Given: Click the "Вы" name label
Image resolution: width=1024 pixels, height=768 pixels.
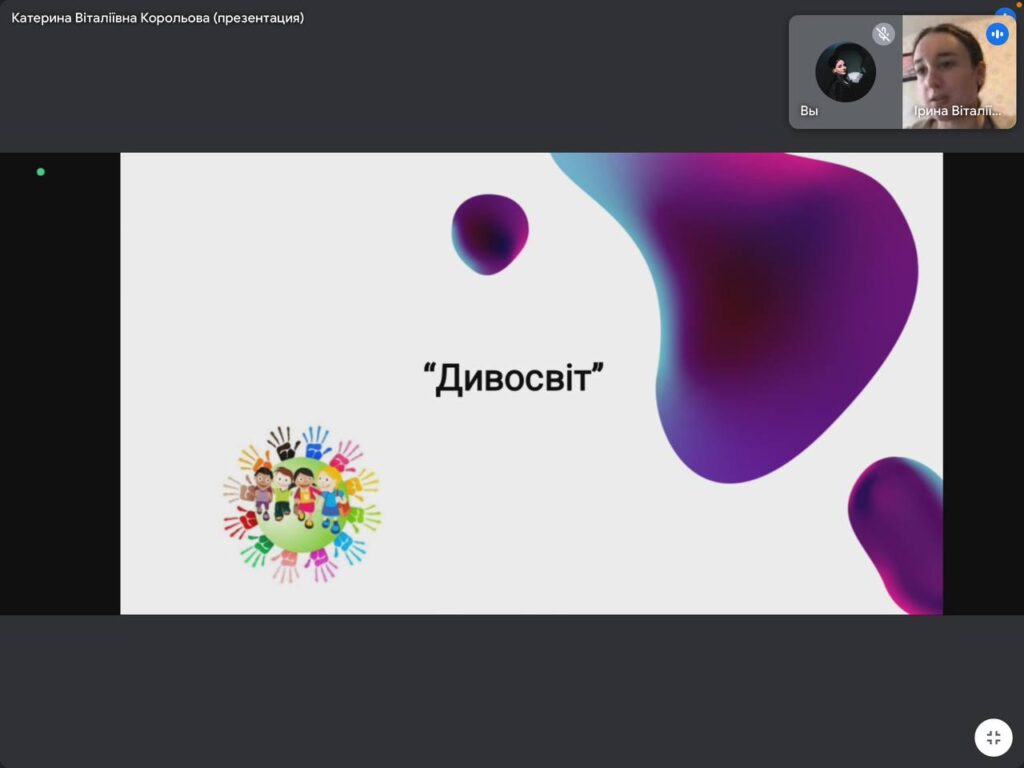Looking at the screenshot, I should point(809,111).
